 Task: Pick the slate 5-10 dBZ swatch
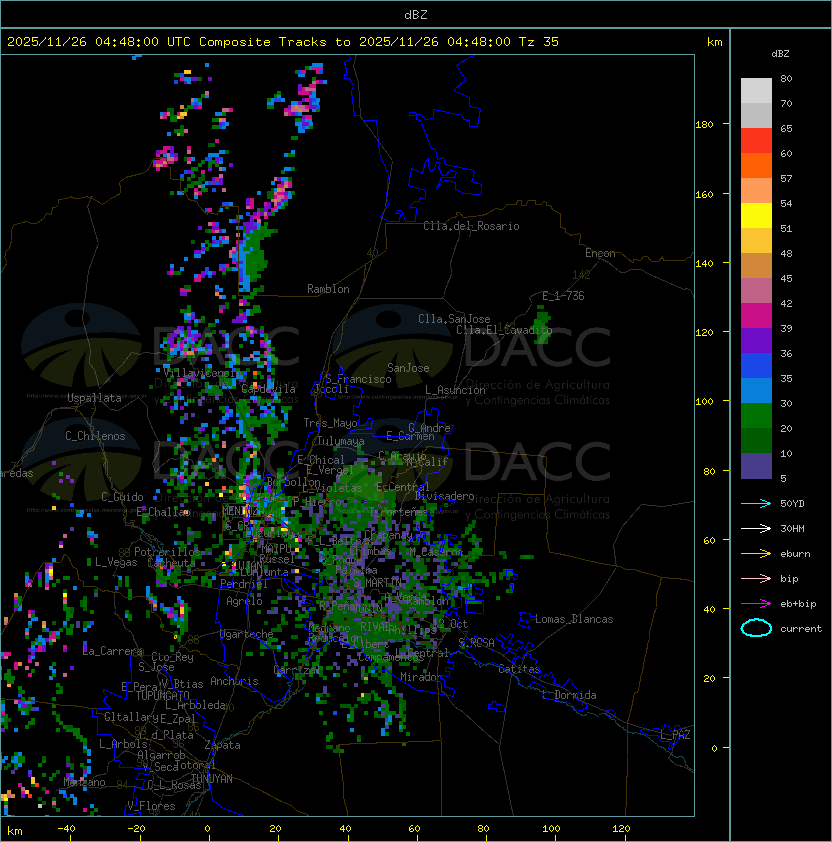(756, 466)
